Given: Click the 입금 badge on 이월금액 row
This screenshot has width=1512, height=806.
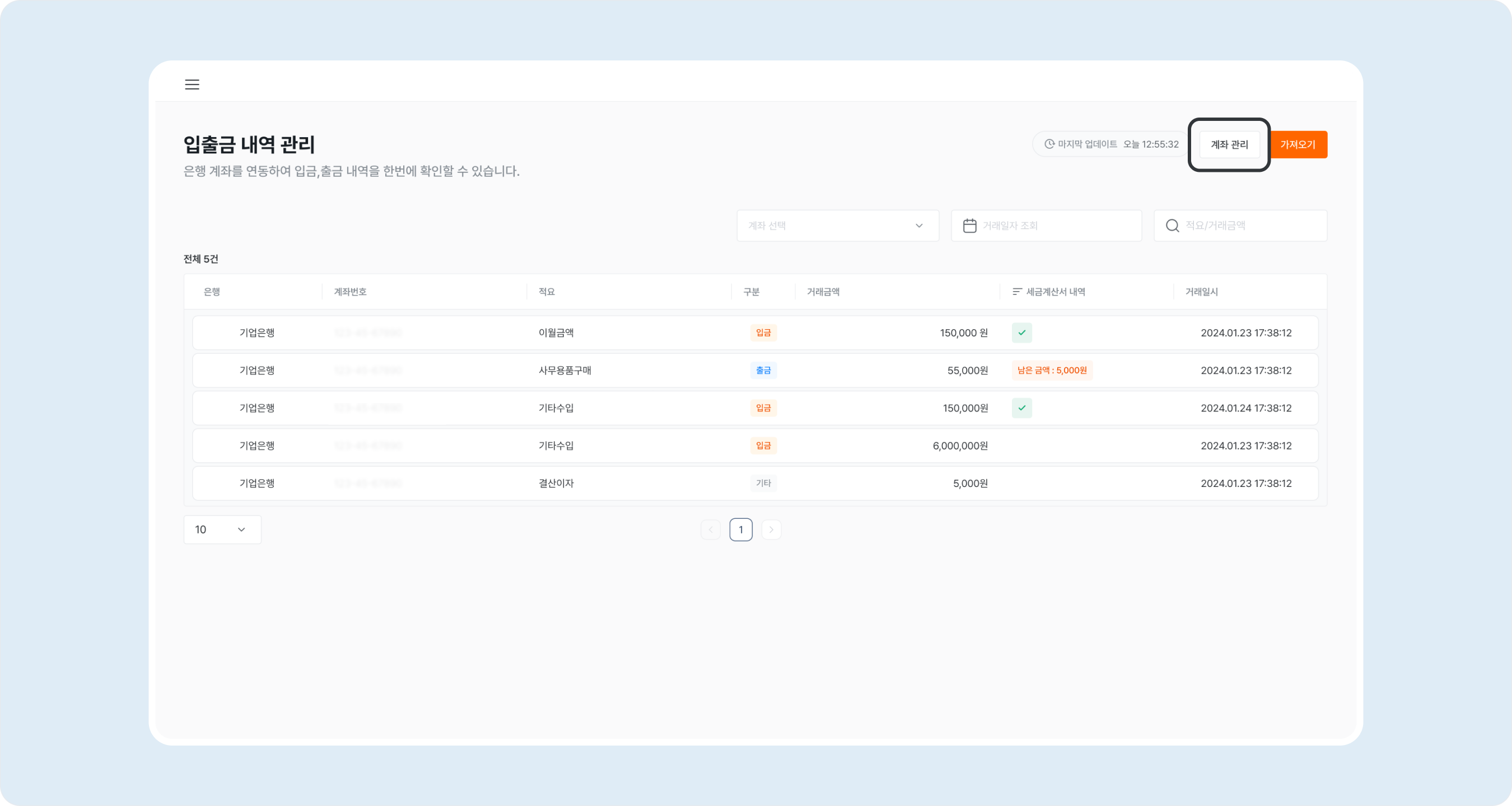Looking at the screenshot, I should pyautogui.click(x=764, y=332).
